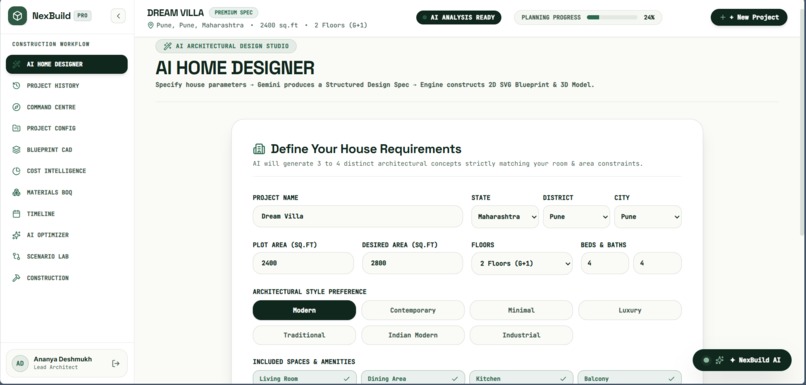Toggle the Balcony amenity
This screenshot has height=385, width=806.
pyautogui.click(x=630, y=378)
